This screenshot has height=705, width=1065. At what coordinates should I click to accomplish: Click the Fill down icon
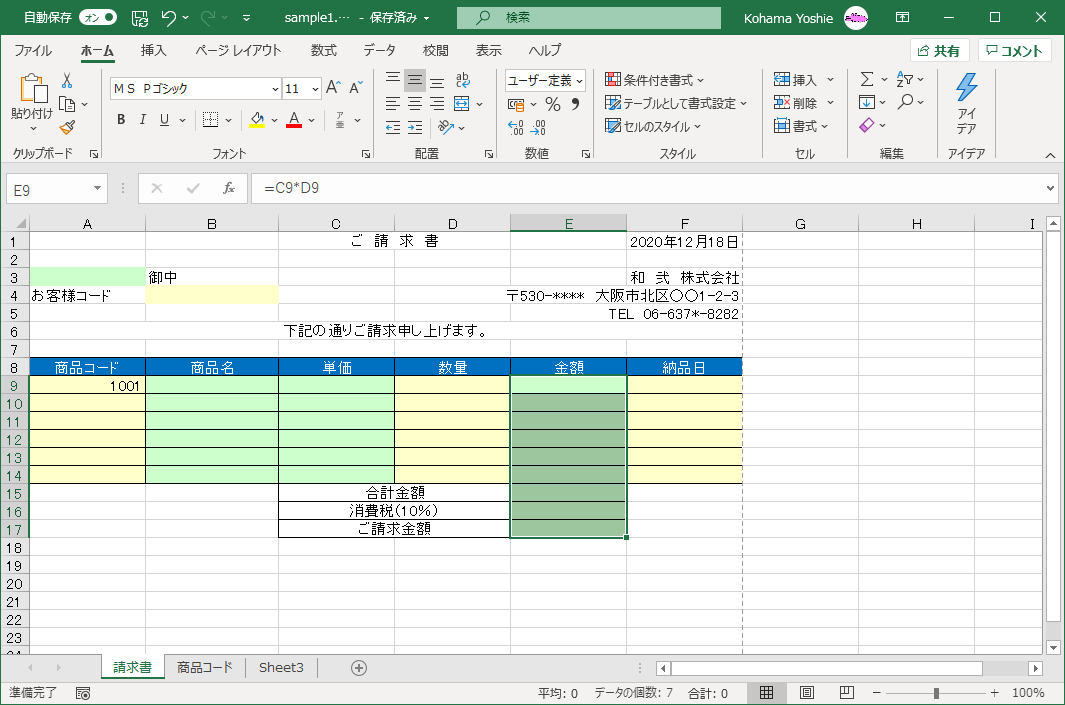click(x=867, y=103)
